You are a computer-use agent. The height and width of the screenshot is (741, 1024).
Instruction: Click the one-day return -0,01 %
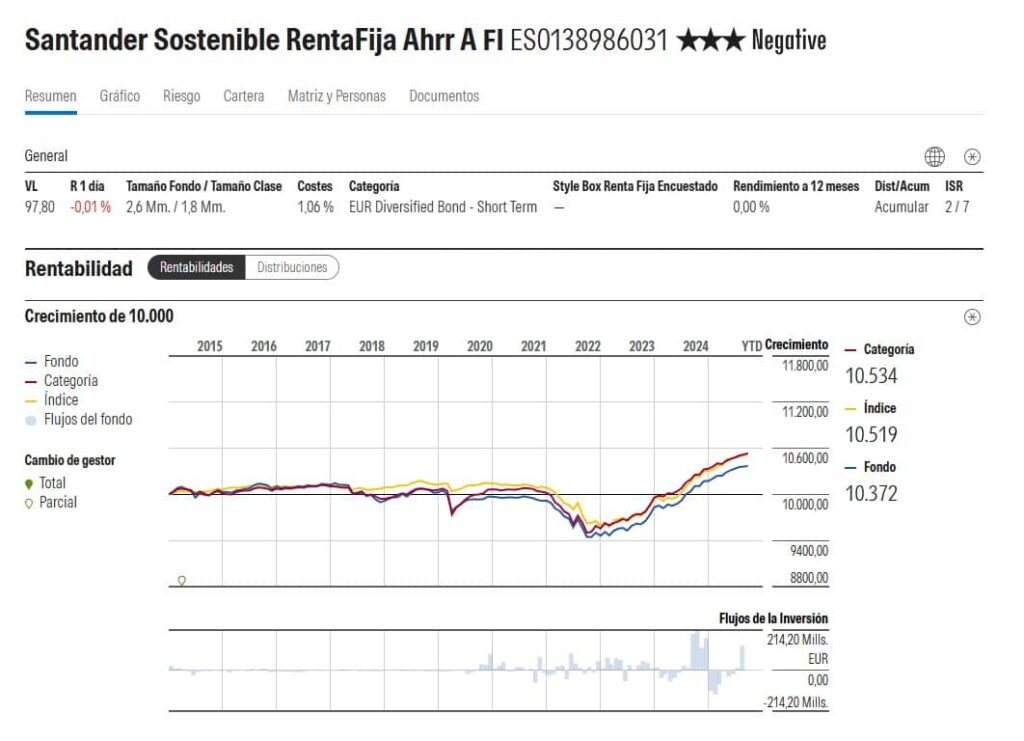click(91, 207)
